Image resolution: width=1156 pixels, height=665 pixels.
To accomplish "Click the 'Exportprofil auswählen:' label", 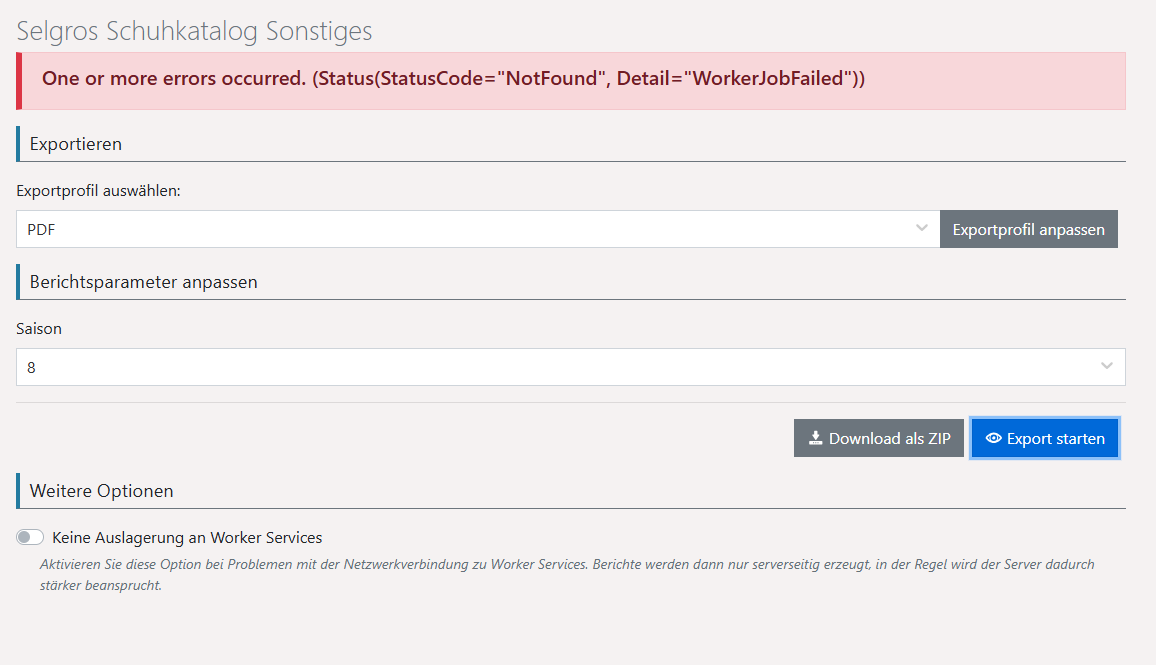I will coord(98,191).
